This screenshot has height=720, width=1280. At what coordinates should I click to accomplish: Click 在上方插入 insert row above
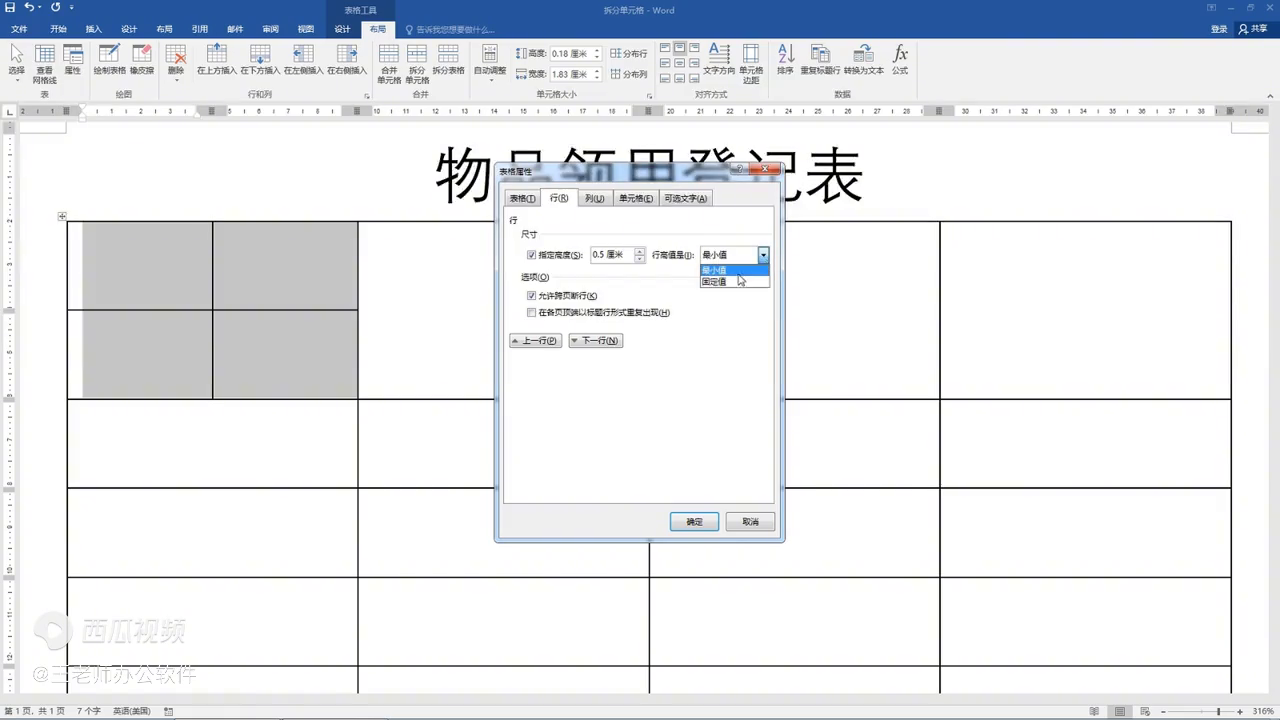(217, 60)
